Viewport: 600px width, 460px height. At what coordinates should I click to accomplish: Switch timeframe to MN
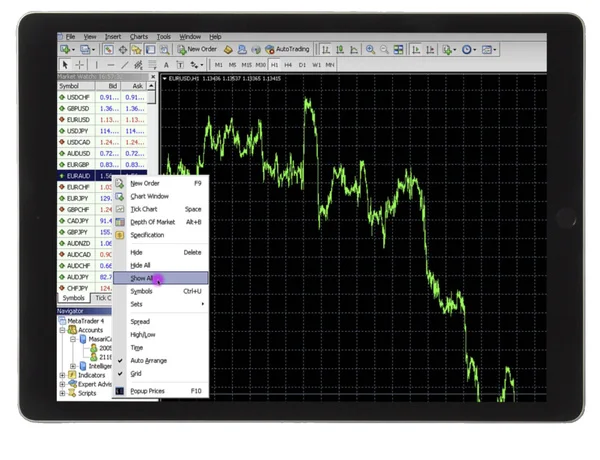pos(330,65)
